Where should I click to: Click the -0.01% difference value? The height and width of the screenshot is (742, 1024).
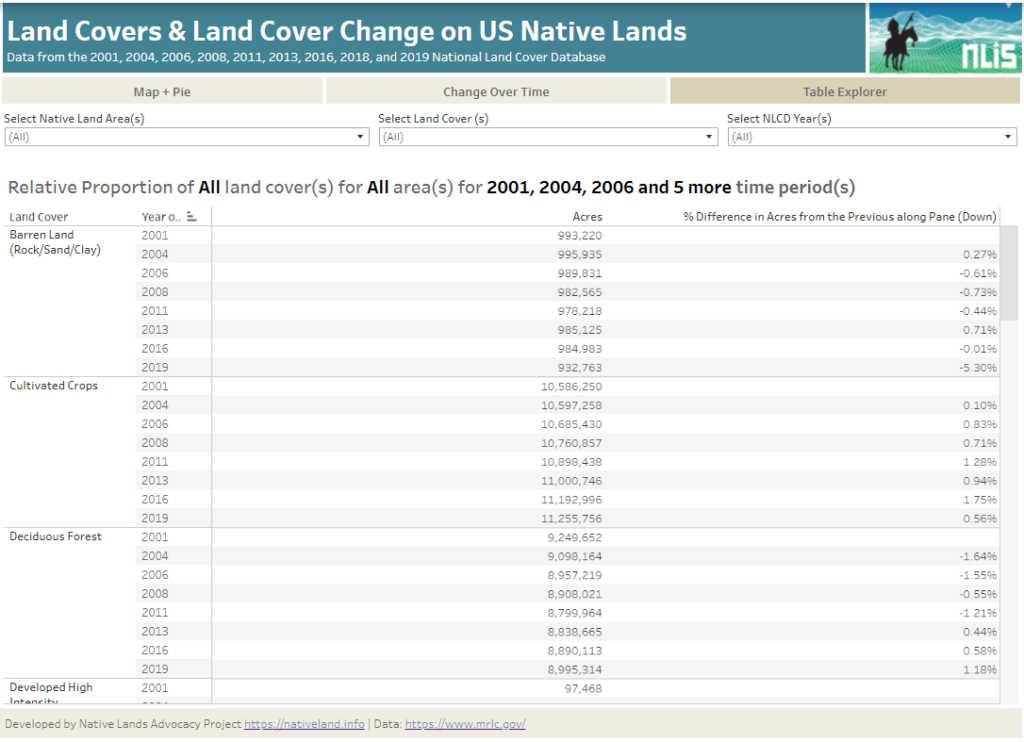978,349
